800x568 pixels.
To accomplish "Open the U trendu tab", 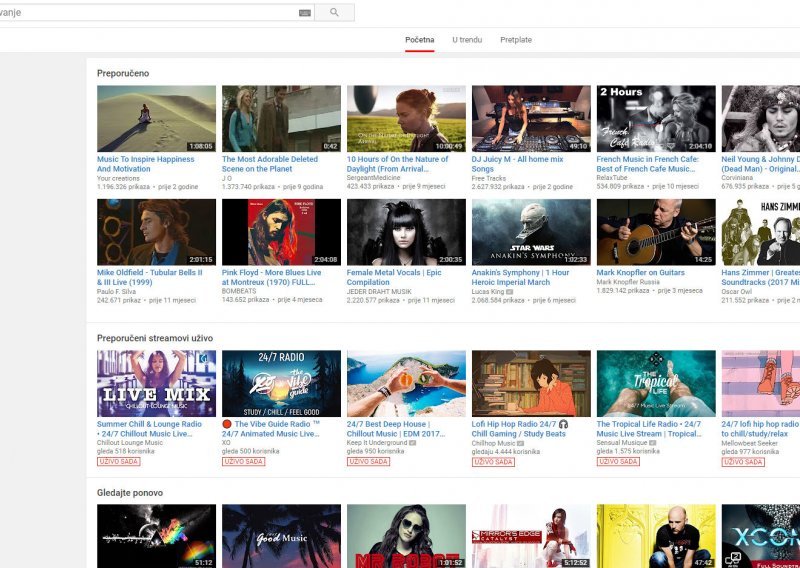I will click(x=467, y=40).
